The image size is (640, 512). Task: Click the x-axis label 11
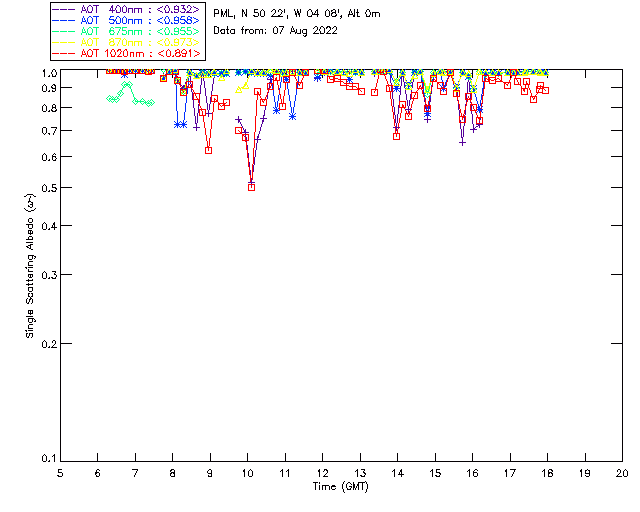click(285, 473)
